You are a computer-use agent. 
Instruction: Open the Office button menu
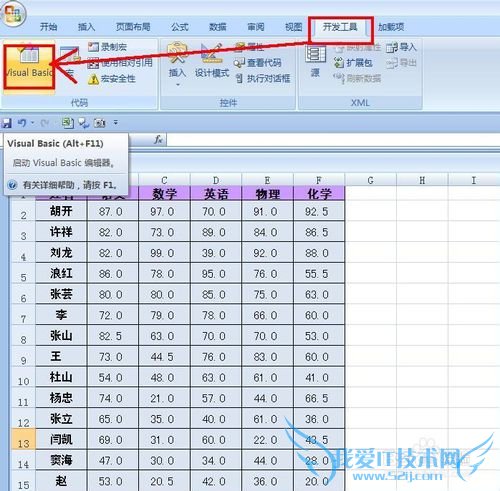13,14
